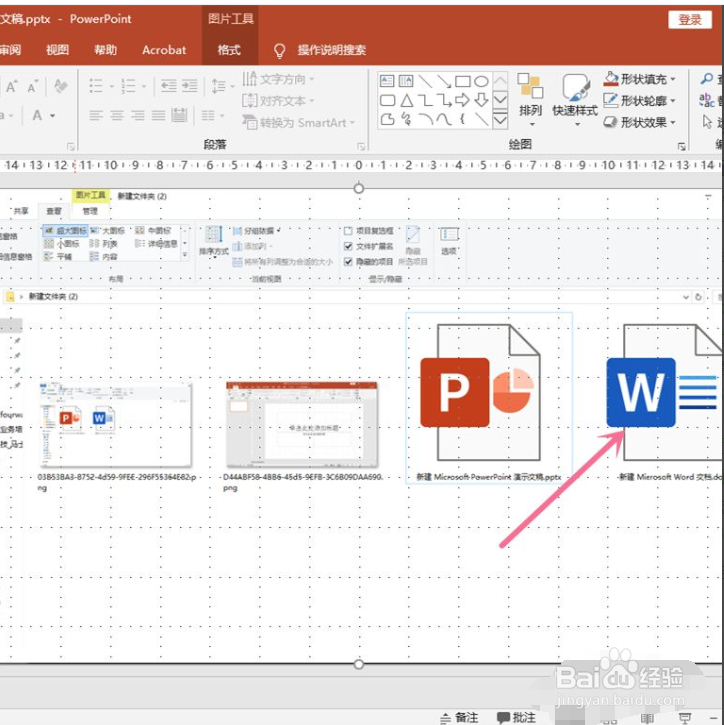Viewport: 724px width, 725px height.
Task: Choose the Oval shape
Action: pyautogui.click(x=481, y=82)
